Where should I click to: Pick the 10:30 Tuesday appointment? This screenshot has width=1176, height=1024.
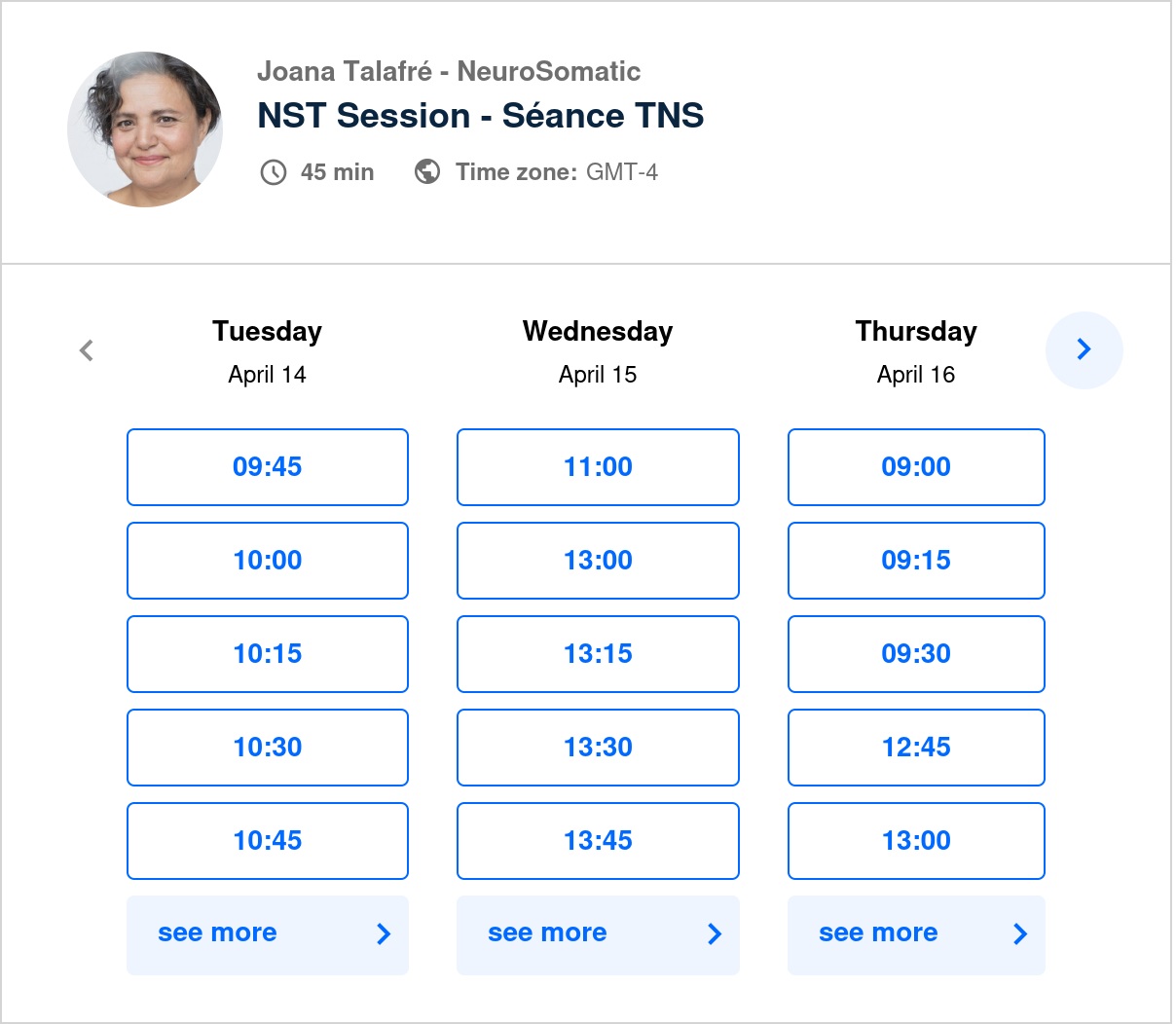(267, 748)
